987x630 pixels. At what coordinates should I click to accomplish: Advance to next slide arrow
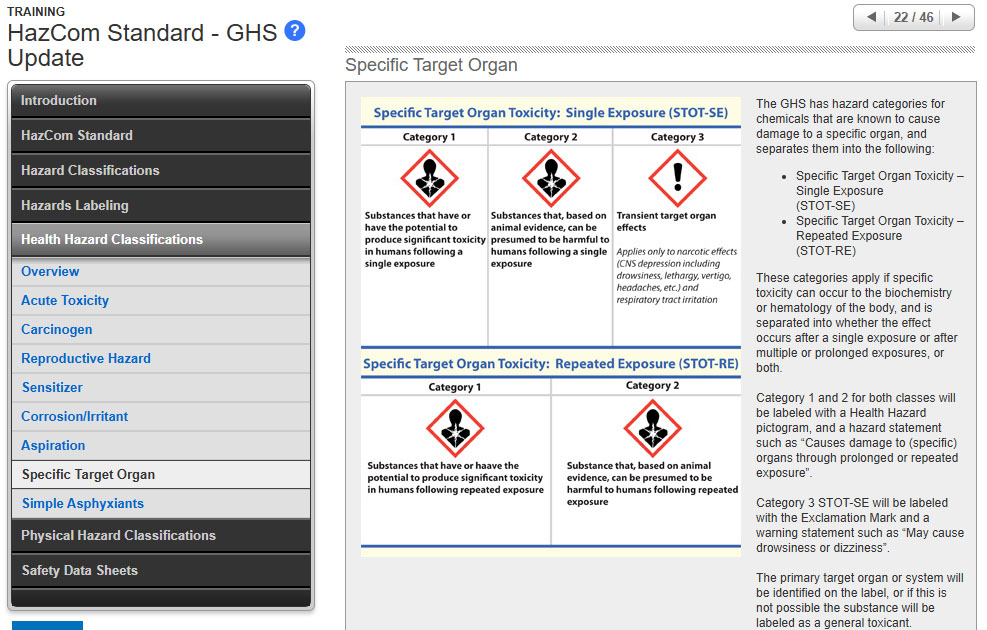(957, 17)
